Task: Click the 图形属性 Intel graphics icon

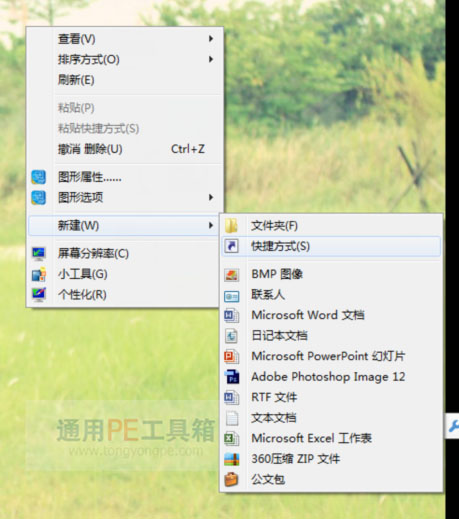Action: click(39, 177)
